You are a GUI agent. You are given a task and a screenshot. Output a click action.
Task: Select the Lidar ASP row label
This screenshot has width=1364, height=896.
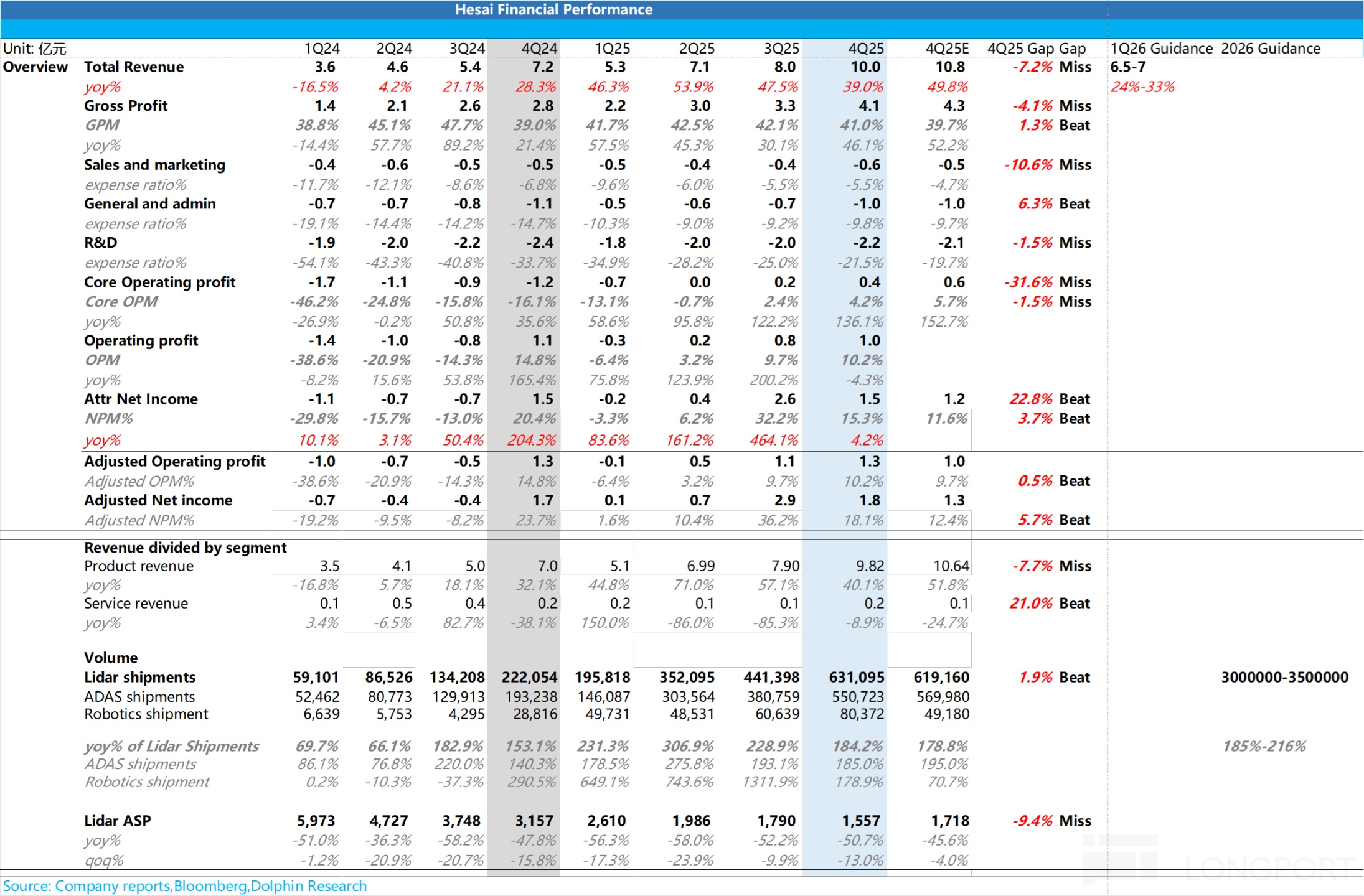[x=118, y=821]
